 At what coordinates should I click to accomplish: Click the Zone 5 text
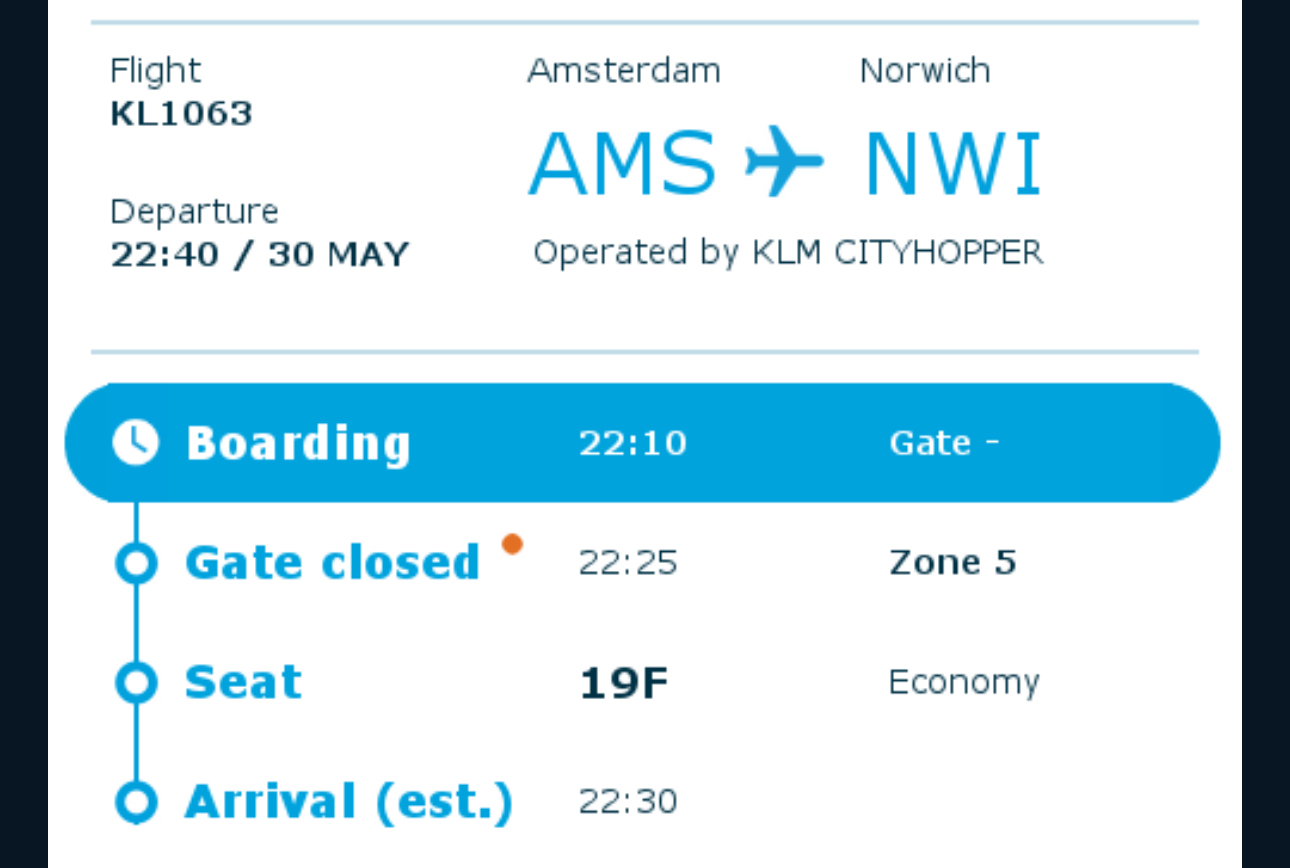952,562
